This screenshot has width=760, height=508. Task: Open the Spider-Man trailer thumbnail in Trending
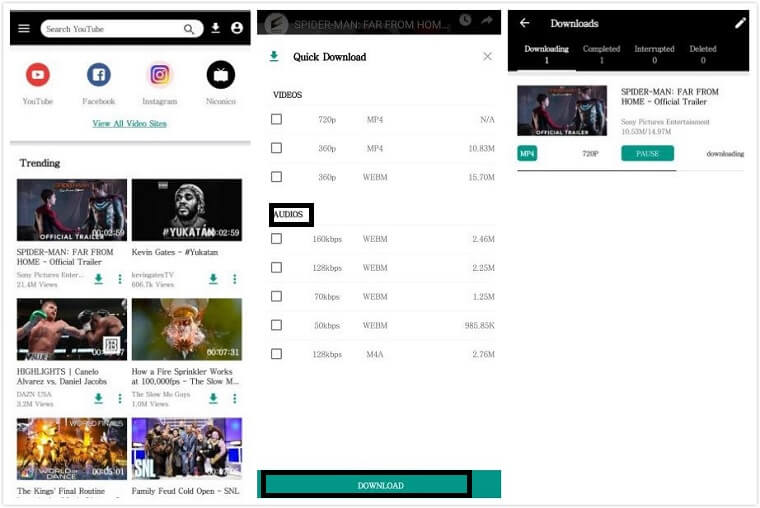[72, 210]
